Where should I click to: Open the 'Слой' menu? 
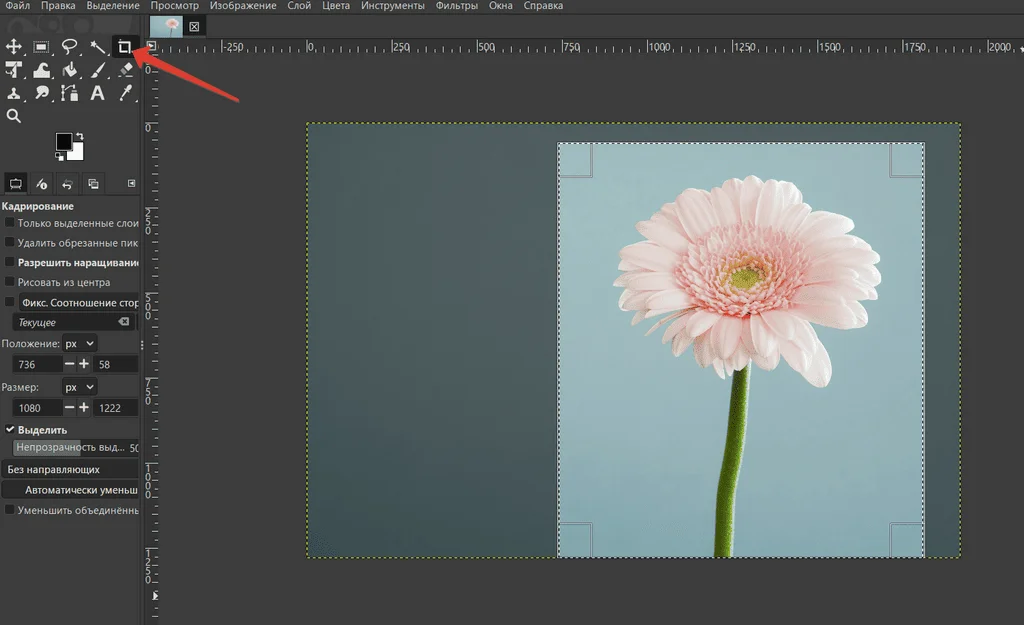click(x=299, y=6)
